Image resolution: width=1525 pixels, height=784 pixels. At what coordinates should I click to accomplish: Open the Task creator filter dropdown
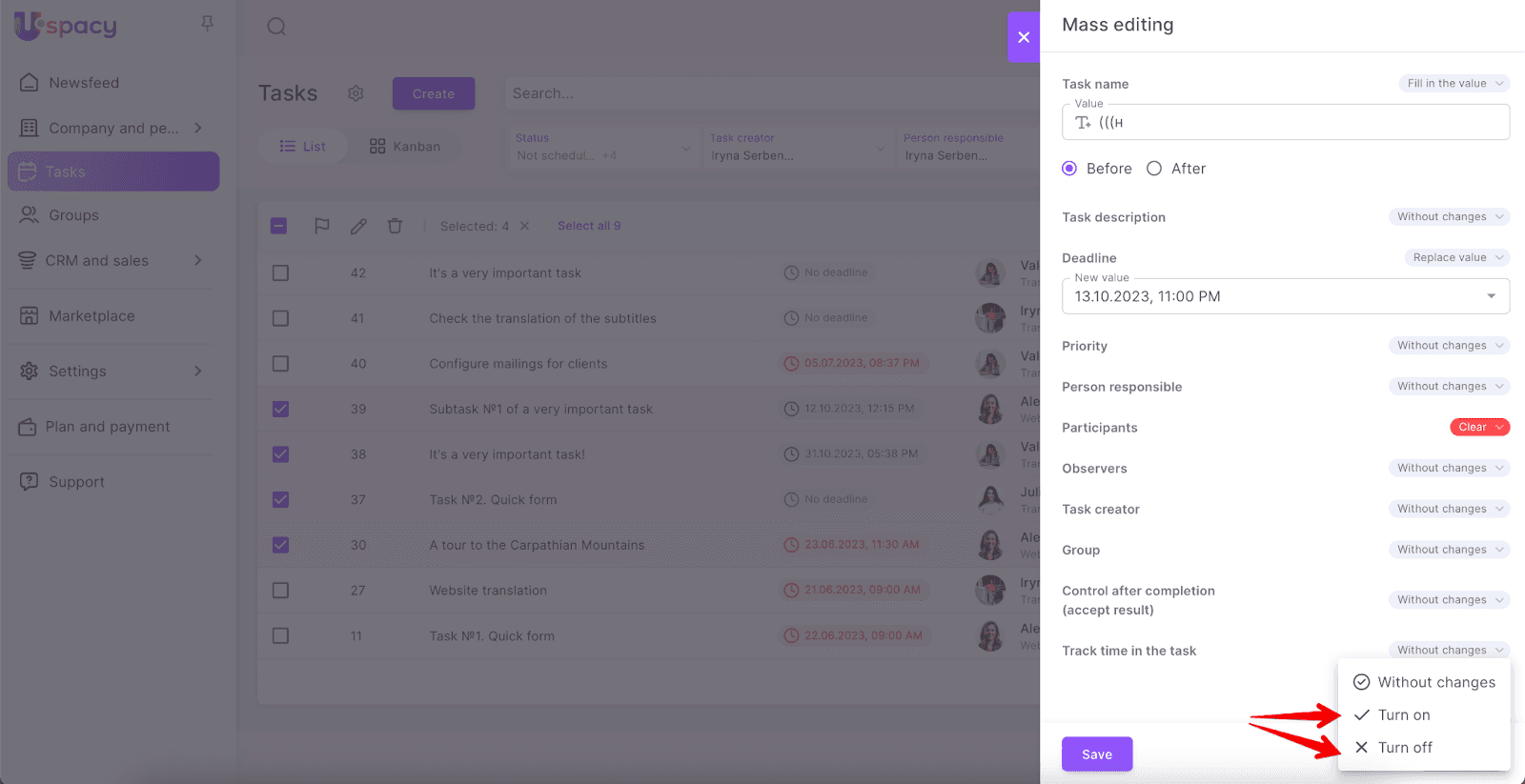[x=797, y=147]
